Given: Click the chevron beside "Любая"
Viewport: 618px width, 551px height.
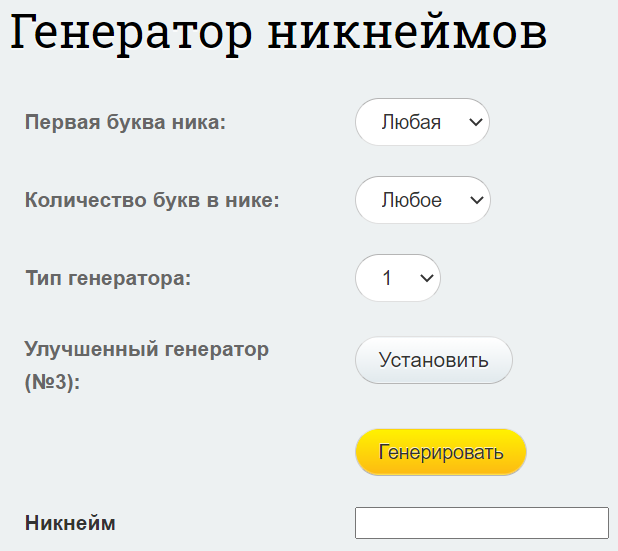Looking at the screenshot, I should 476,122.
